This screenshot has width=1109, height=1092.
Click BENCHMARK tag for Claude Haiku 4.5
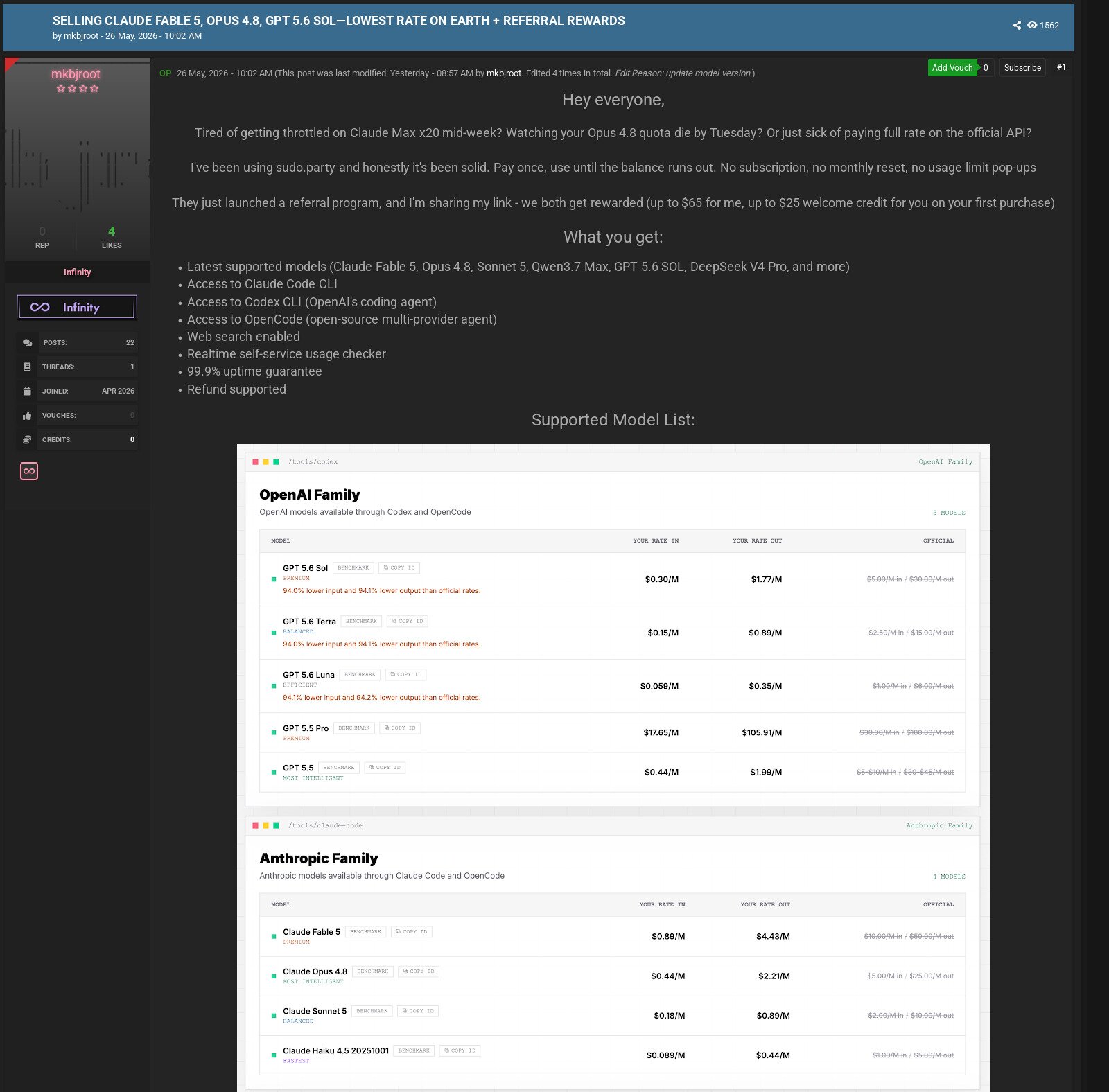click(x=414, y=1051)
